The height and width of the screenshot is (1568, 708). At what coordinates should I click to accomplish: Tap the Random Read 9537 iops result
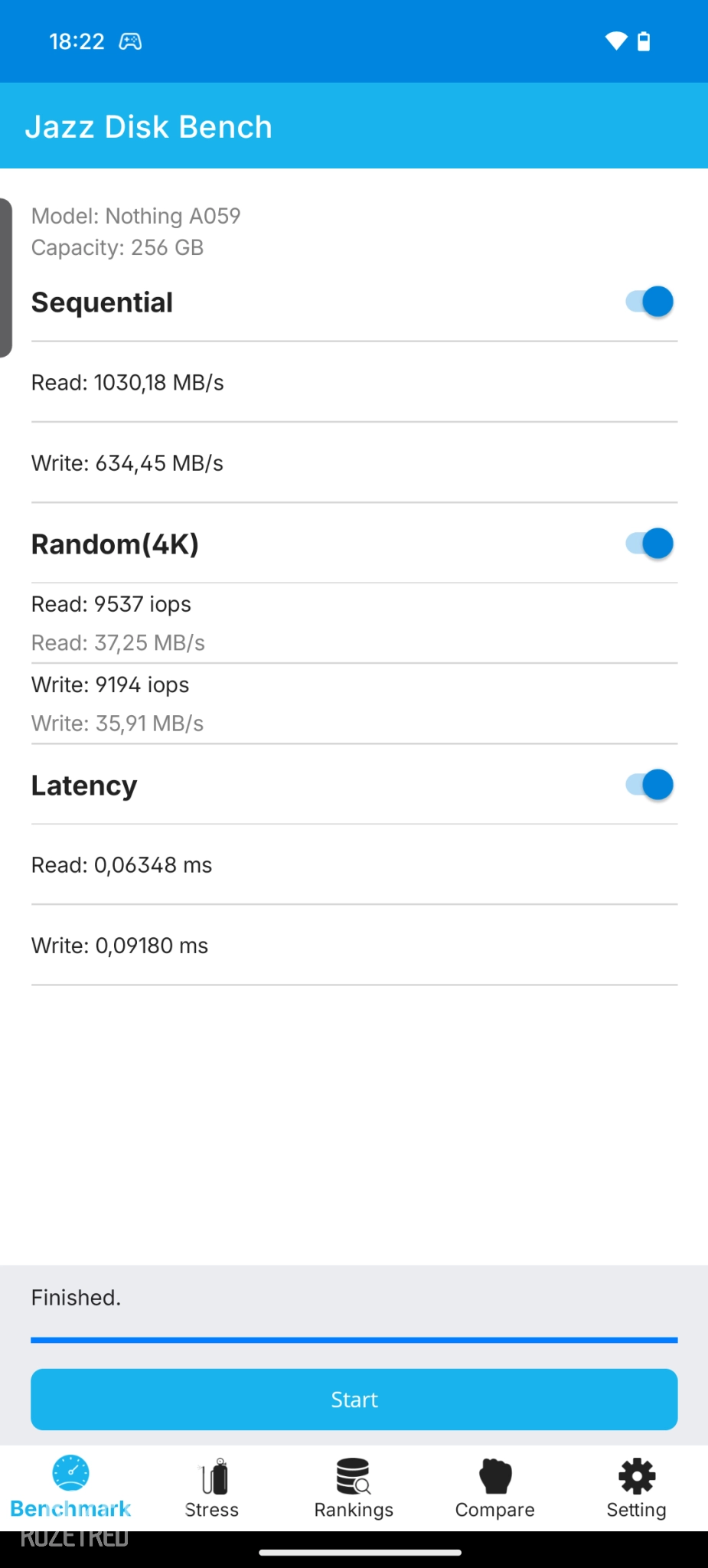tap(112, 604)
